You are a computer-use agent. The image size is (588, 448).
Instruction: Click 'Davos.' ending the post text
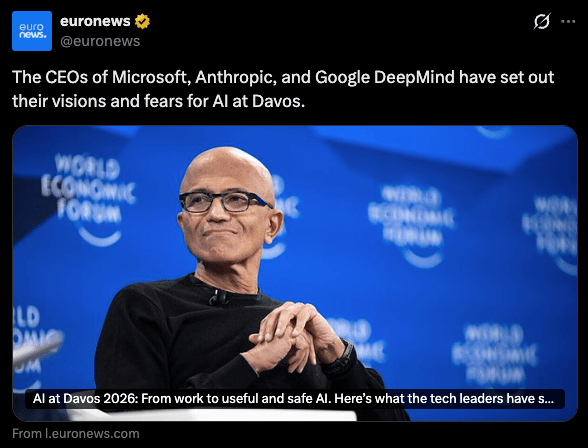(279, 101)
